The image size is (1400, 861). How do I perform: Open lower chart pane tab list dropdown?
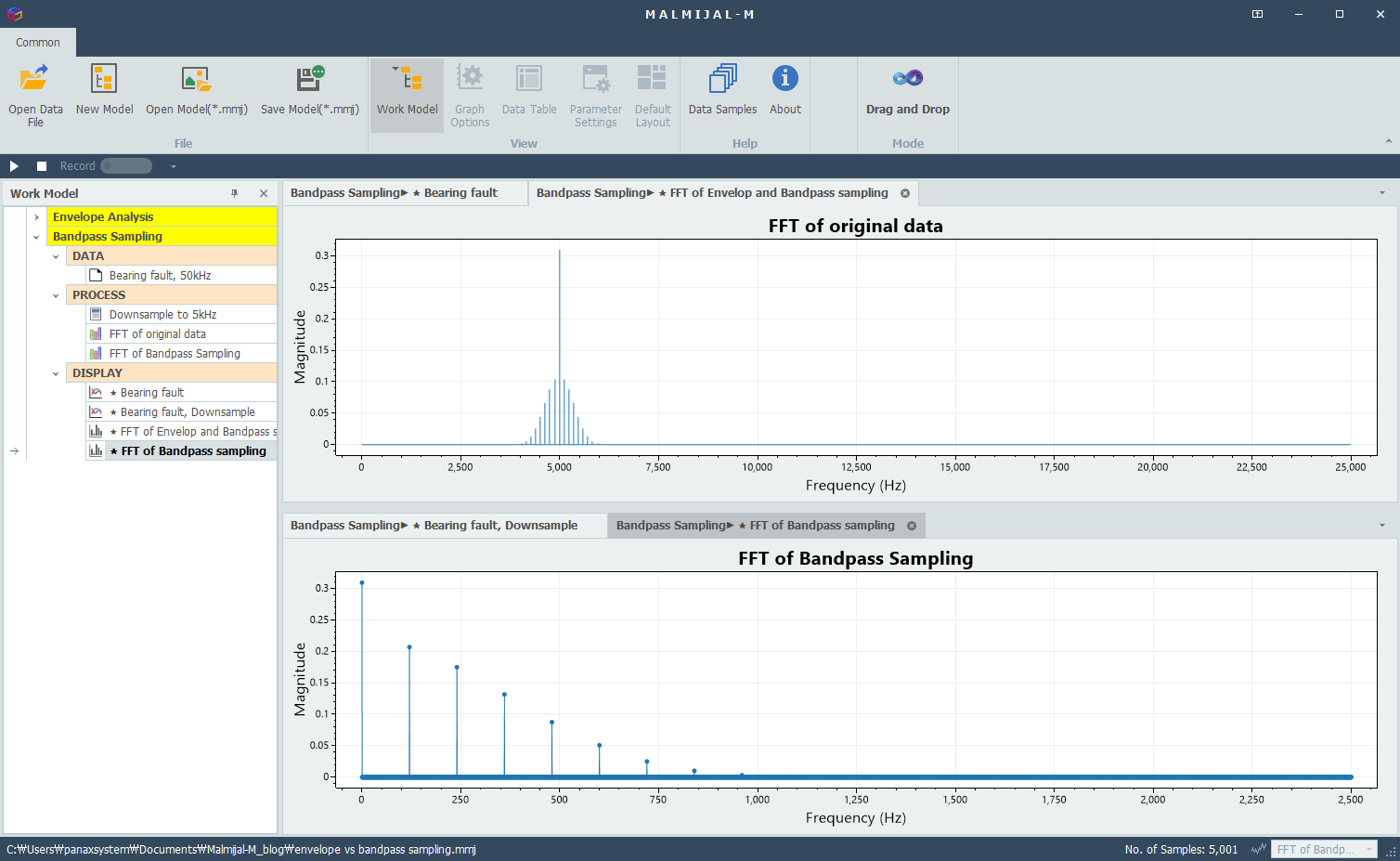coord(1382,526)
